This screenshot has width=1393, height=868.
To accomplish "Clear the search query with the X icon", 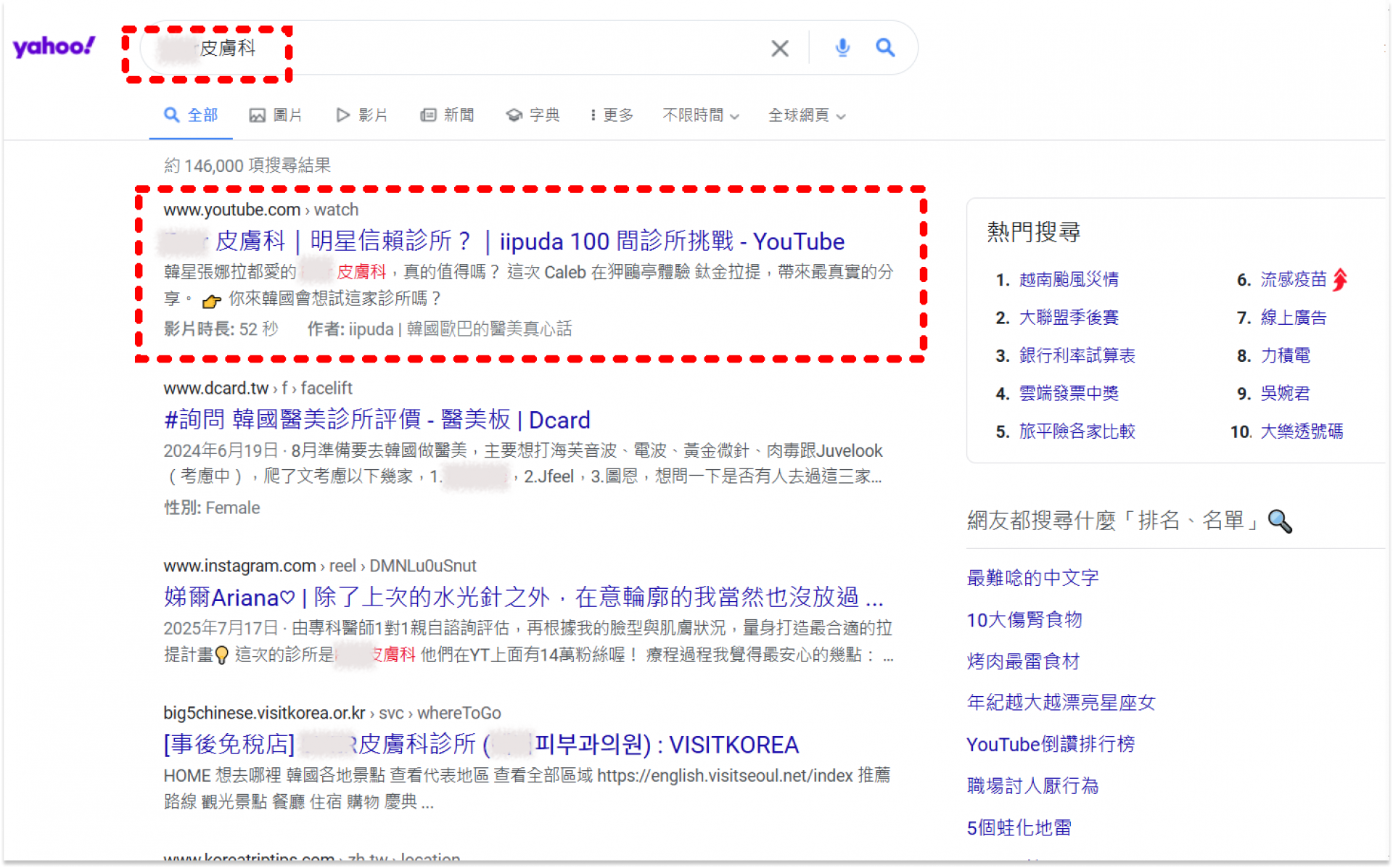I will click(x=779, y=49).
